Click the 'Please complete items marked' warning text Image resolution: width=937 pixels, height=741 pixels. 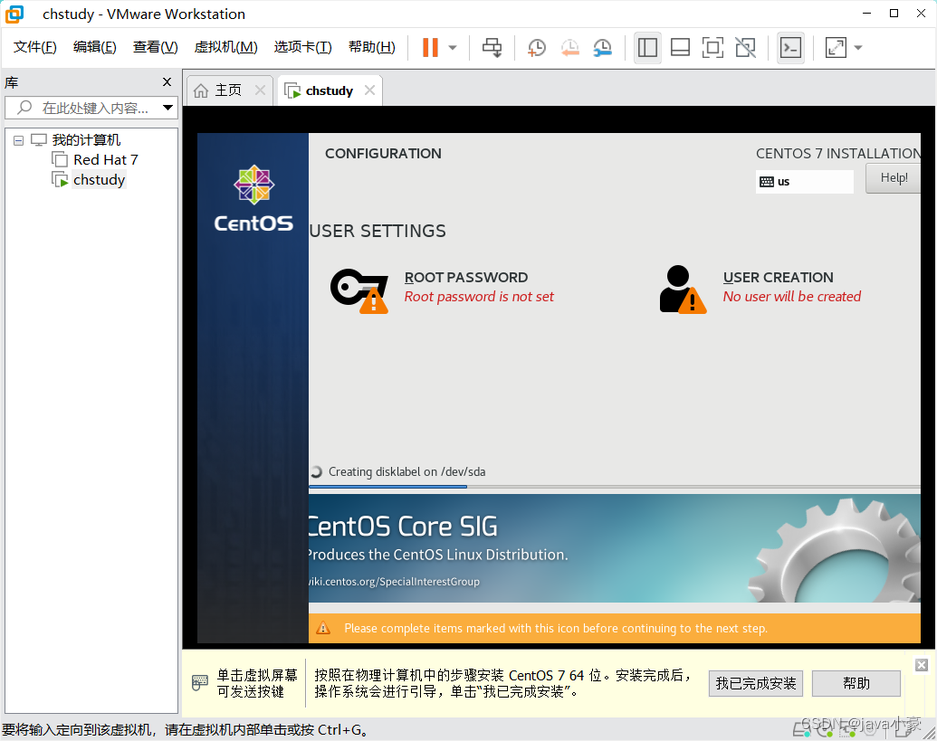(x=556, y=629)
